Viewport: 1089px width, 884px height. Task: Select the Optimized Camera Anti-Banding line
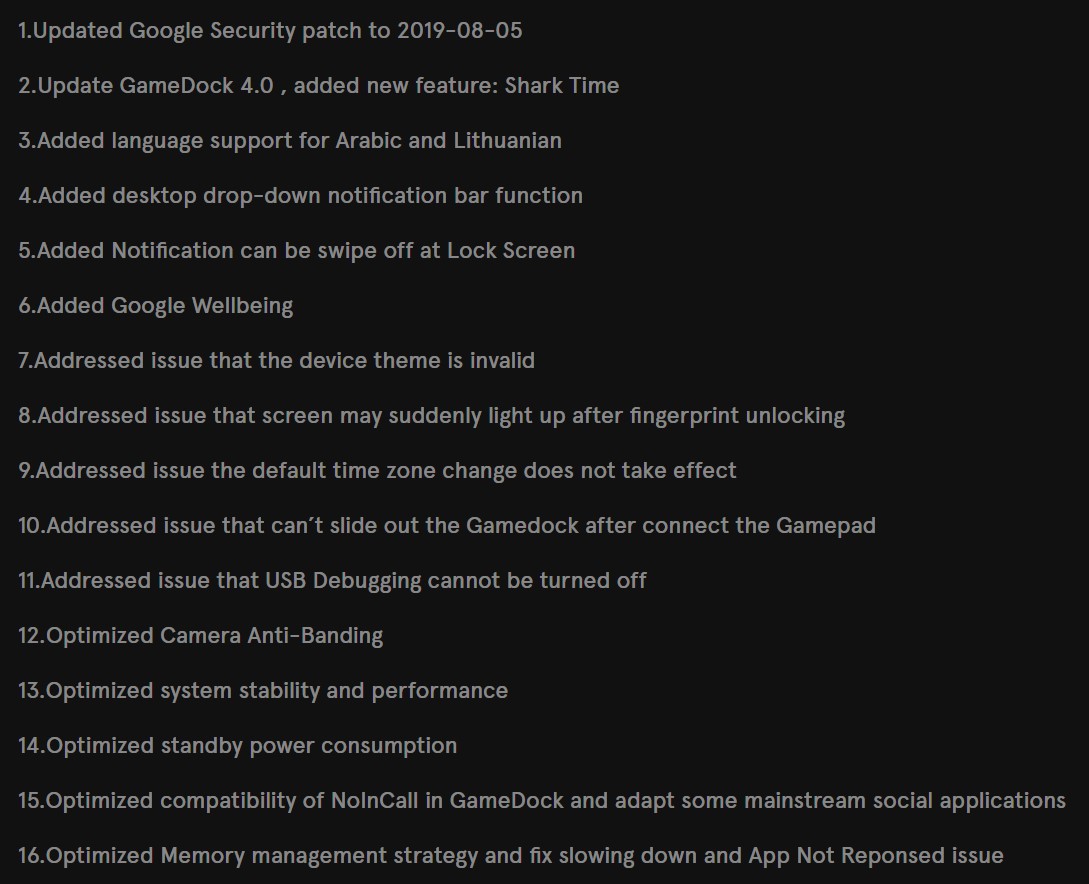[x=201, y=635]
